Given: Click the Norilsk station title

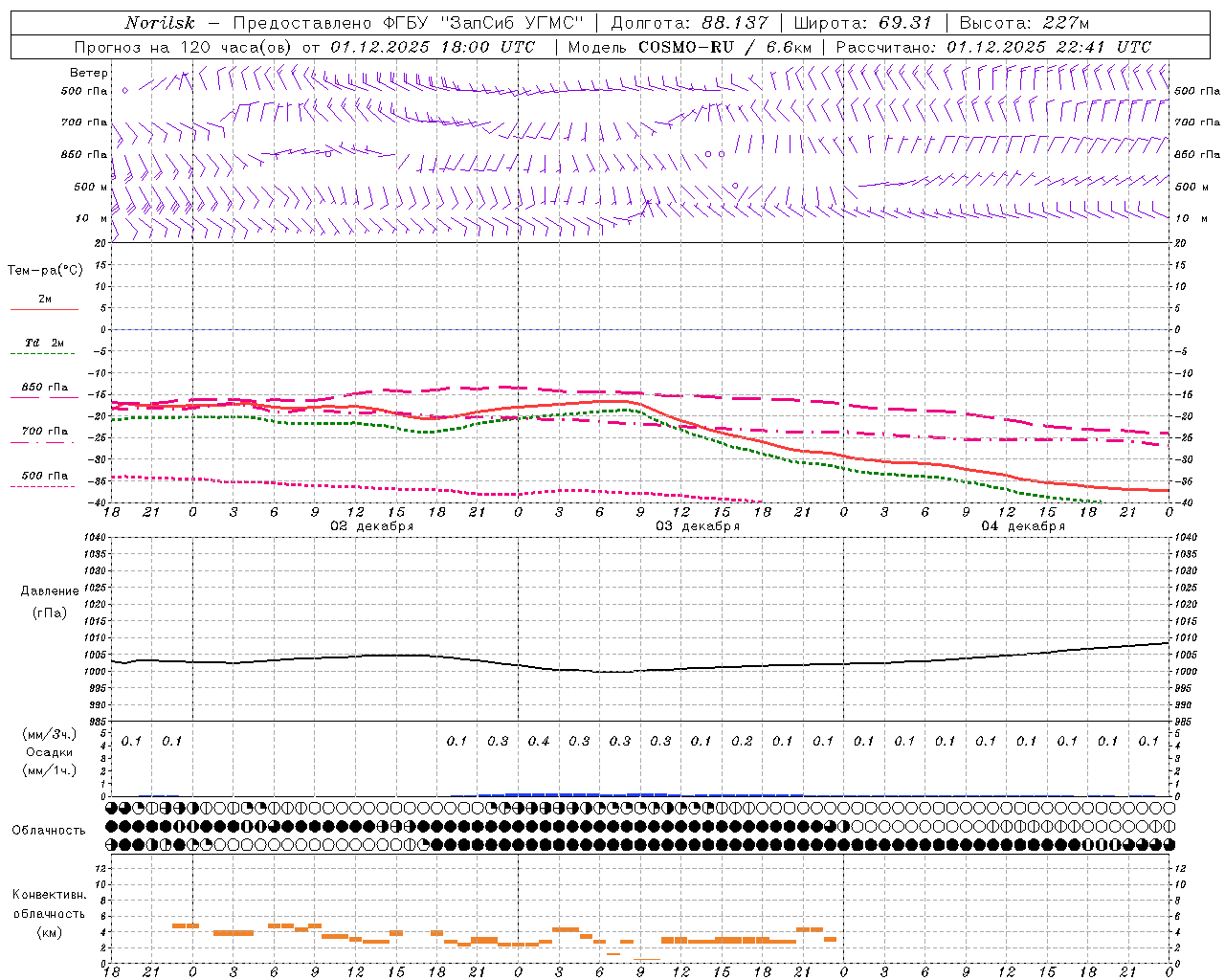Looking at the screenshot, I should coord(160,23).
